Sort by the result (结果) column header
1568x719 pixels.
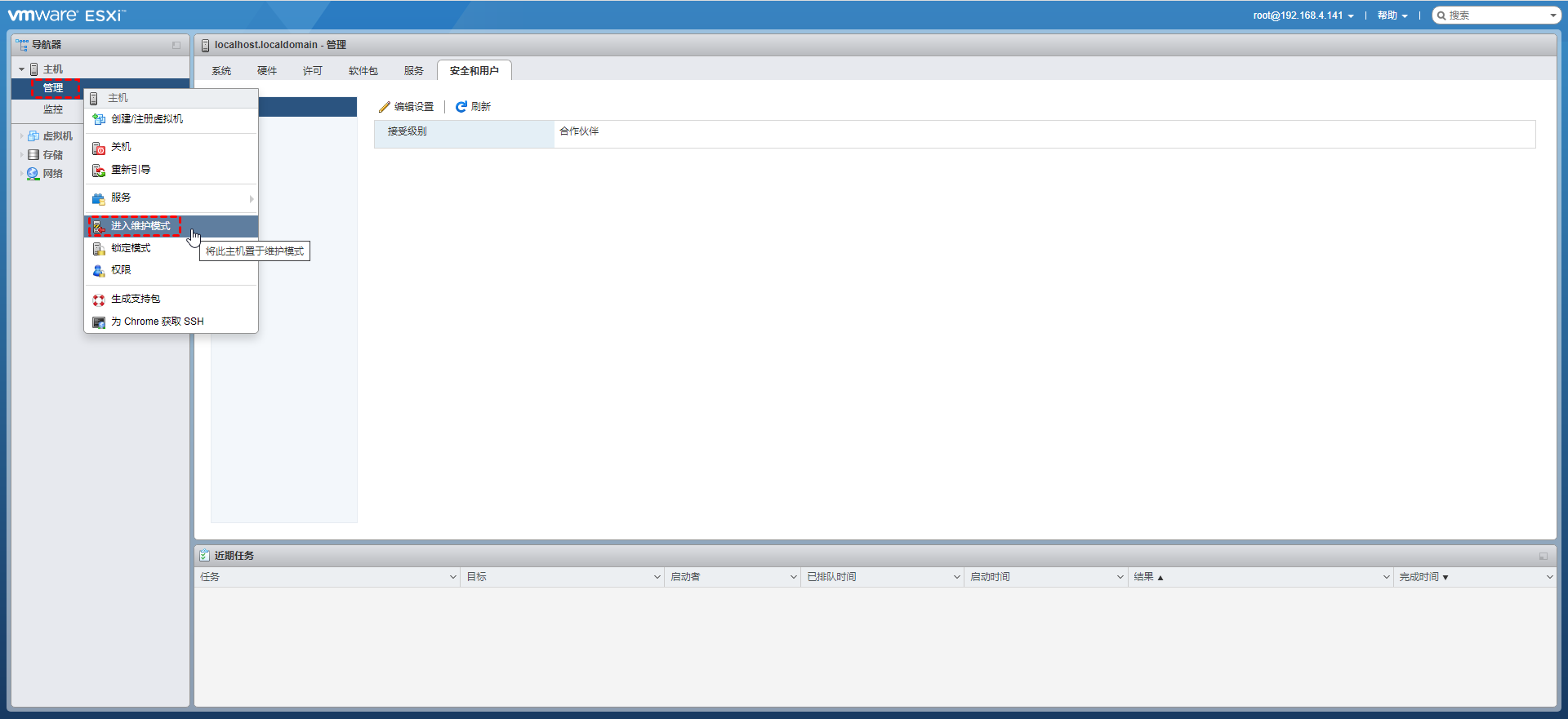[x=1143, y=577]
